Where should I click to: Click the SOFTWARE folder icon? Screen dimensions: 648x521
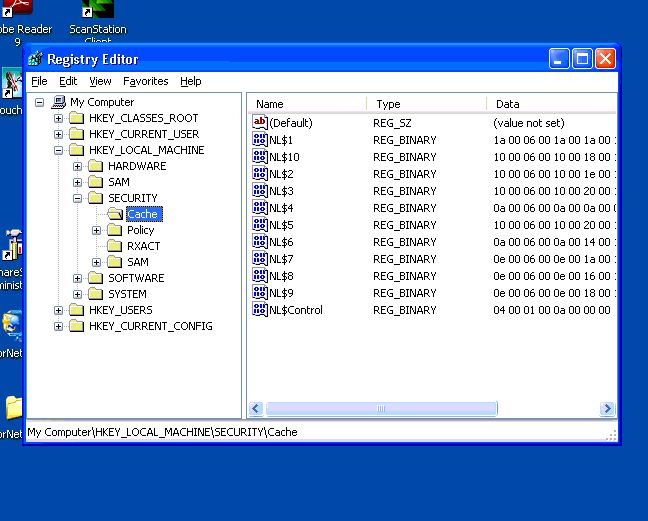pos(95,278)
